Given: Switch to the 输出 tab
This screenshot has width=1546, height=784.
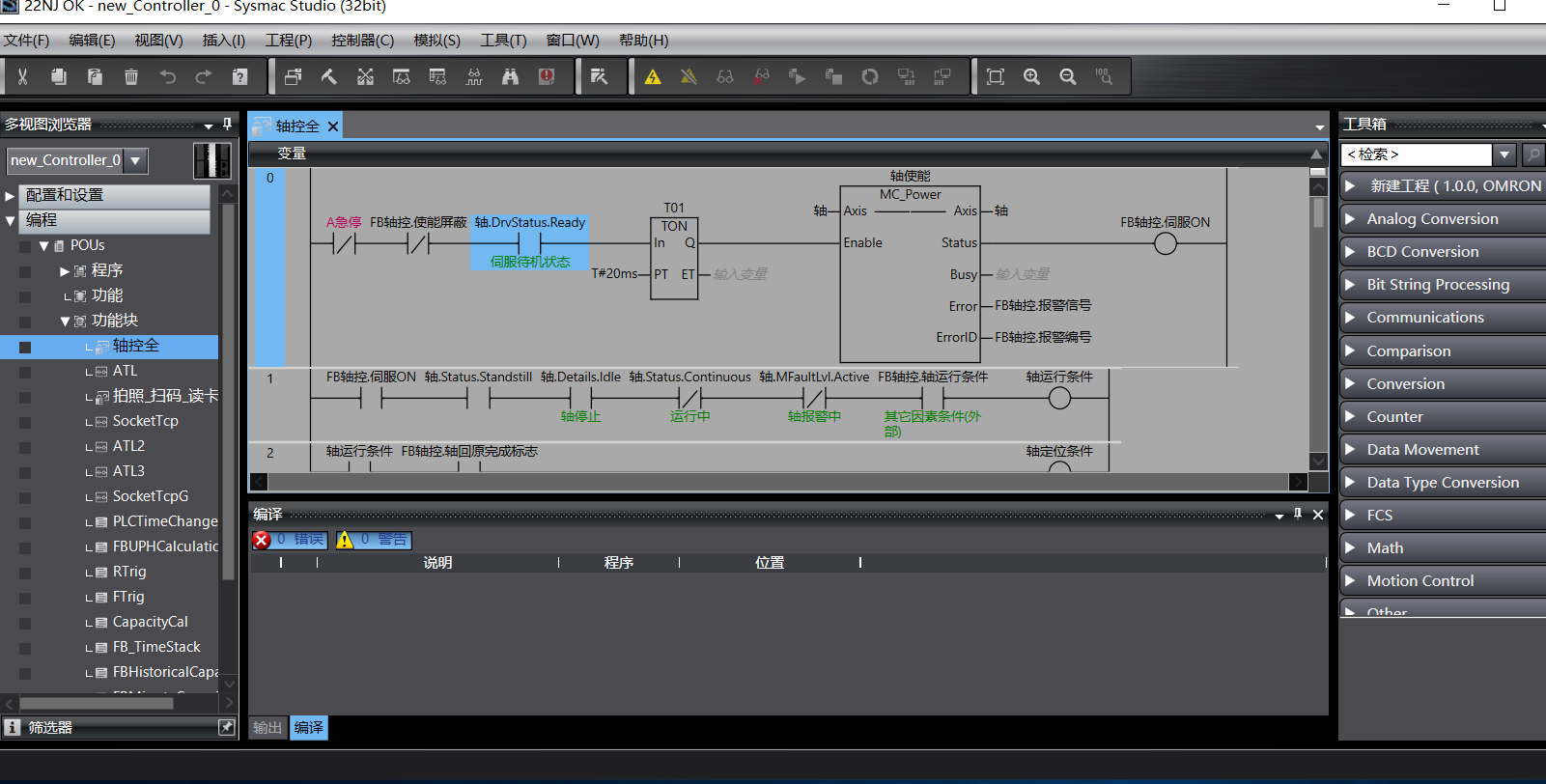Looking at the screenshot, I should 267,728.
